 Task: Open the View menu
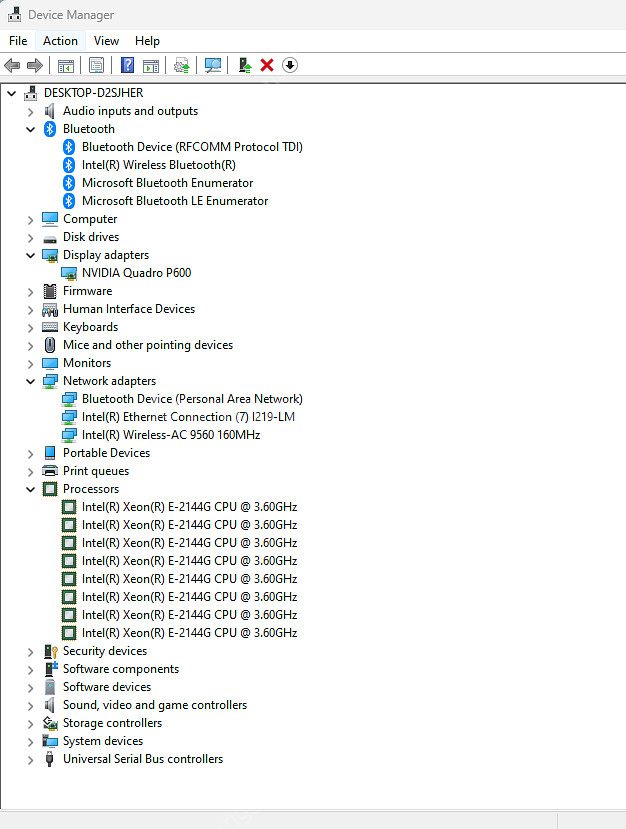[x=106, y=41]
